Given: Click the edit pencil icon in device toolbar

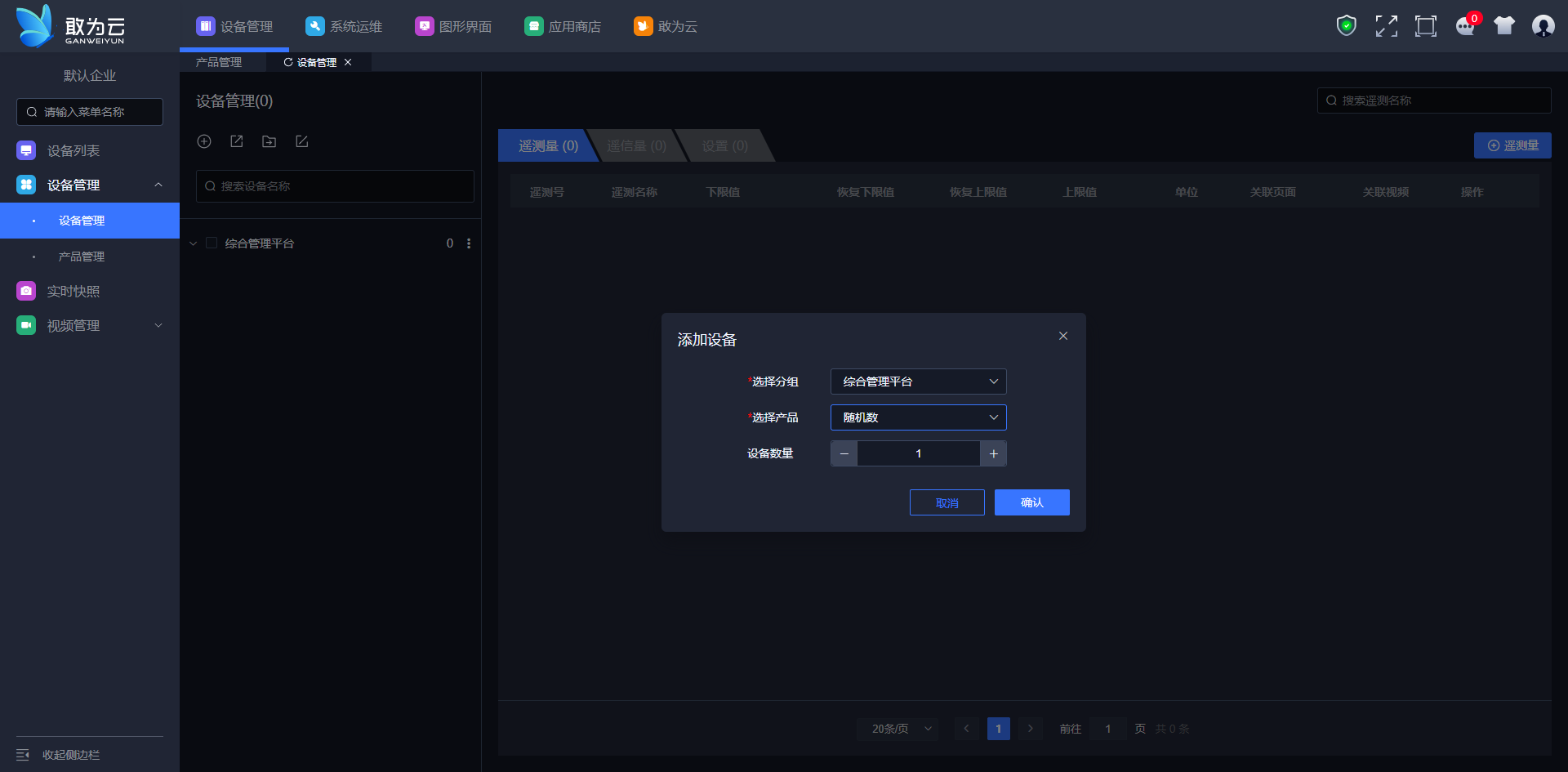Looking at the screenshot, I should tap(302, 141).
